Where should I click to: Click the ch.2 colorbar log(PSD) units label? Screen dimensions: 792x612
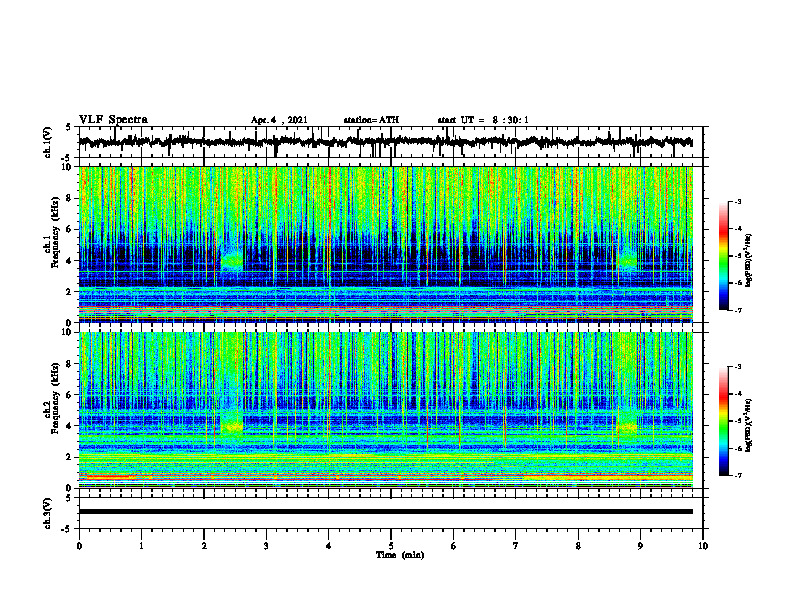[749, 425]
